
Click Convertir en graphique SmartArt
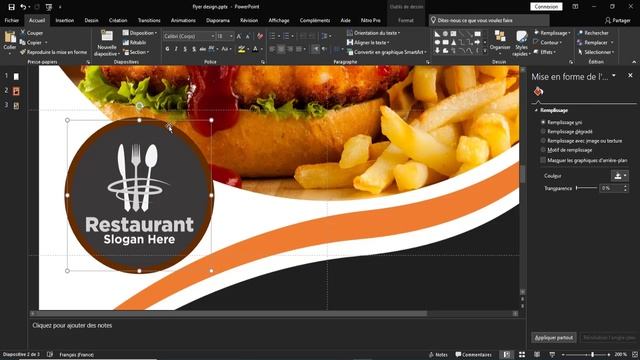[387, 52]
